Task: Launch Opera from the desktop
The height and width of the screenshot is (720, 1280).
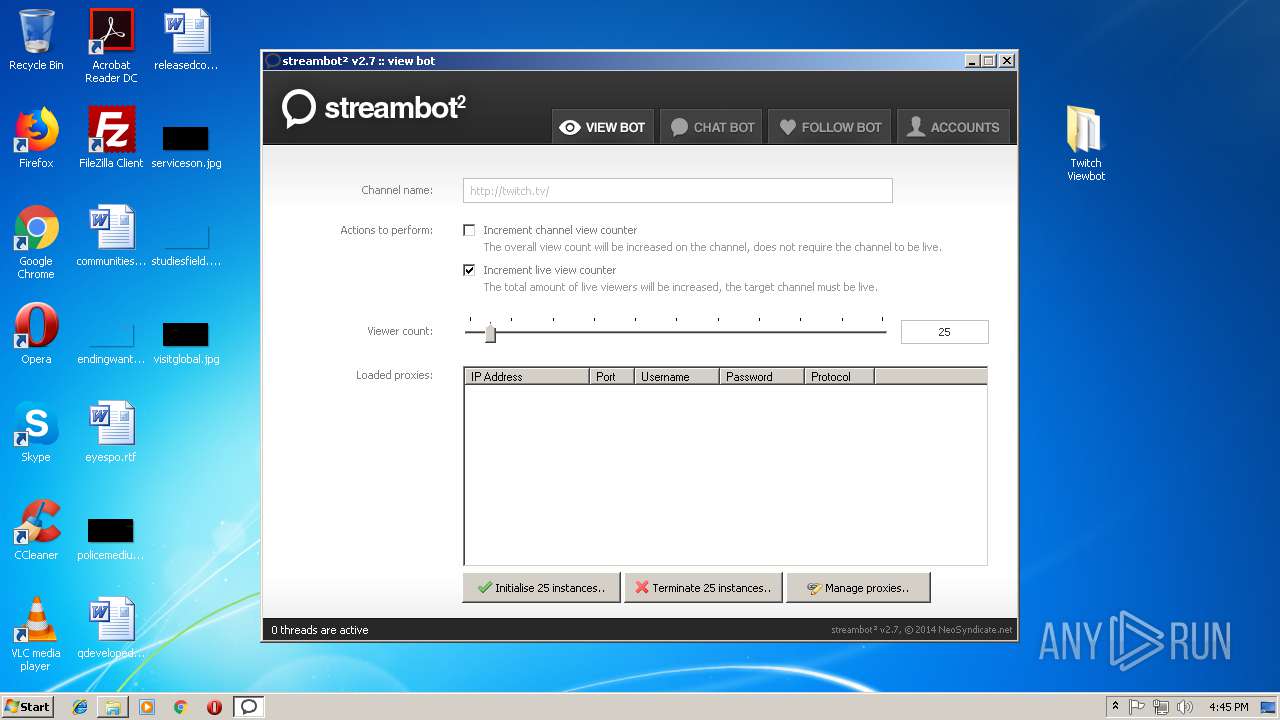Action: (36, 334)
